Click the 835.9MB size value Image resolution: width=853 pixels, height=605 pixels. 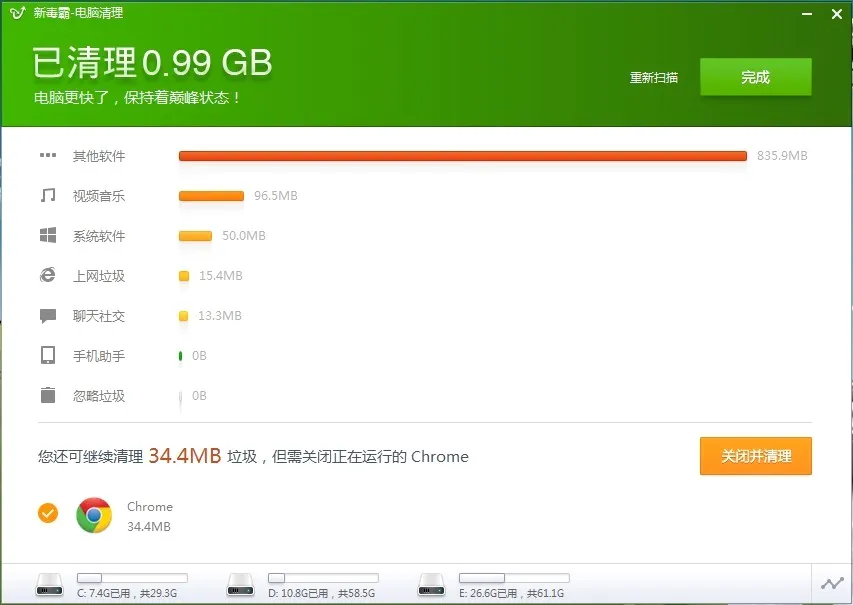[x=782, y=156]
